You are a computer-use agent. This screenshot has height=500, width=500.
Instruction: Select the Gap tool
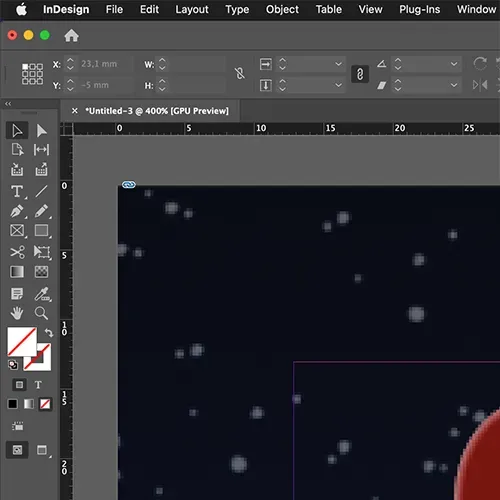[x=41, y=150]
